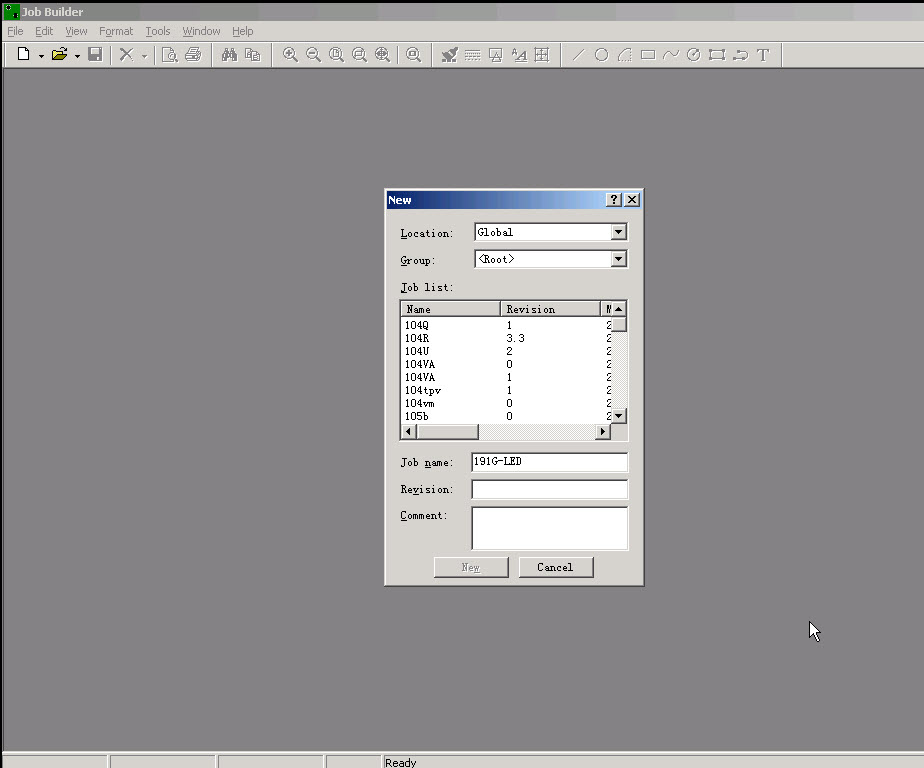
Task: Click the New document toolbar icon
Action: coord(24,54)
